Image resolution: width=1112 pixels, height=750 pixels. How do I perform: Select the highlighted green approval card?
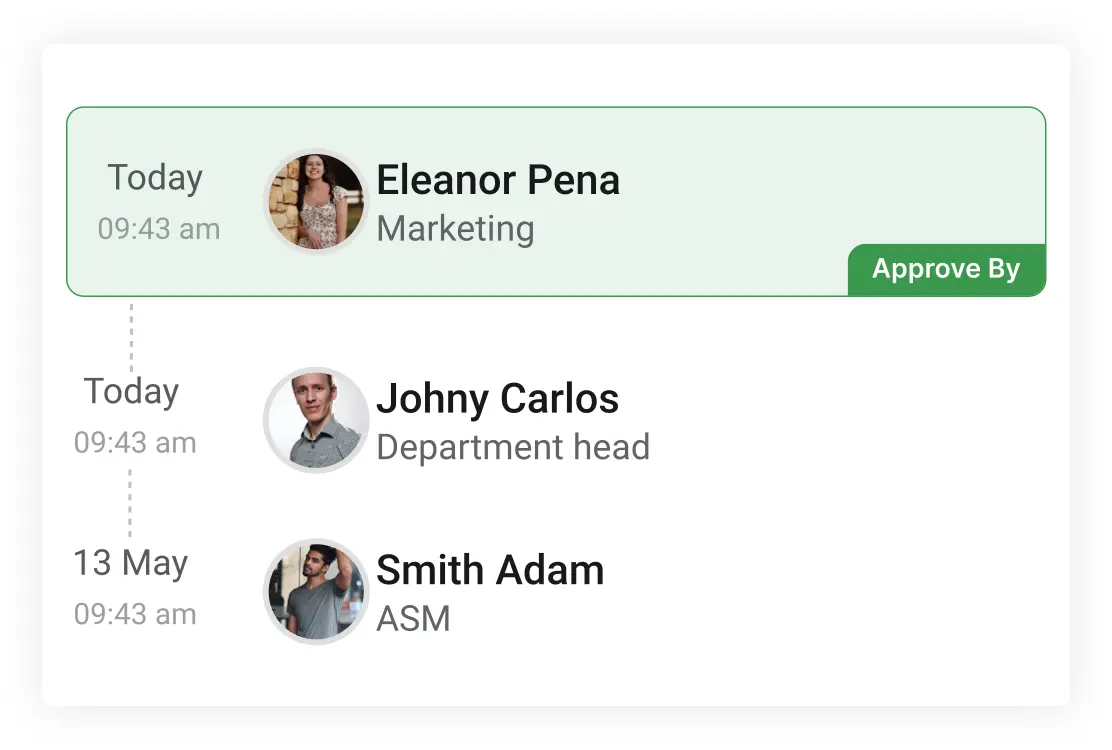(556, 201)
